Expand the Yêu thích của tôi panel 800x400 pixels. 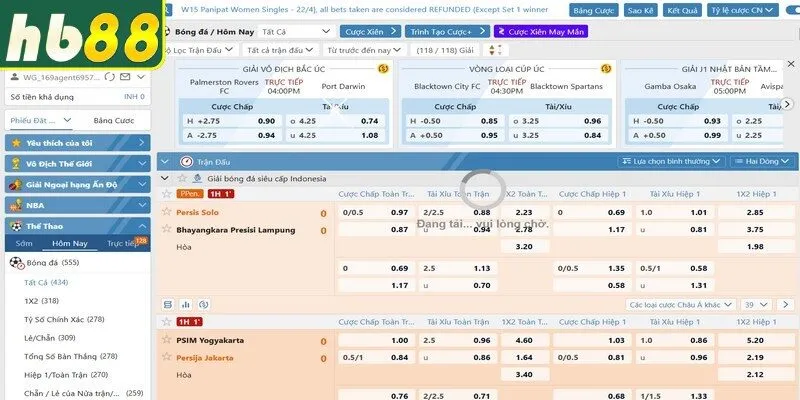coord(78,143)
